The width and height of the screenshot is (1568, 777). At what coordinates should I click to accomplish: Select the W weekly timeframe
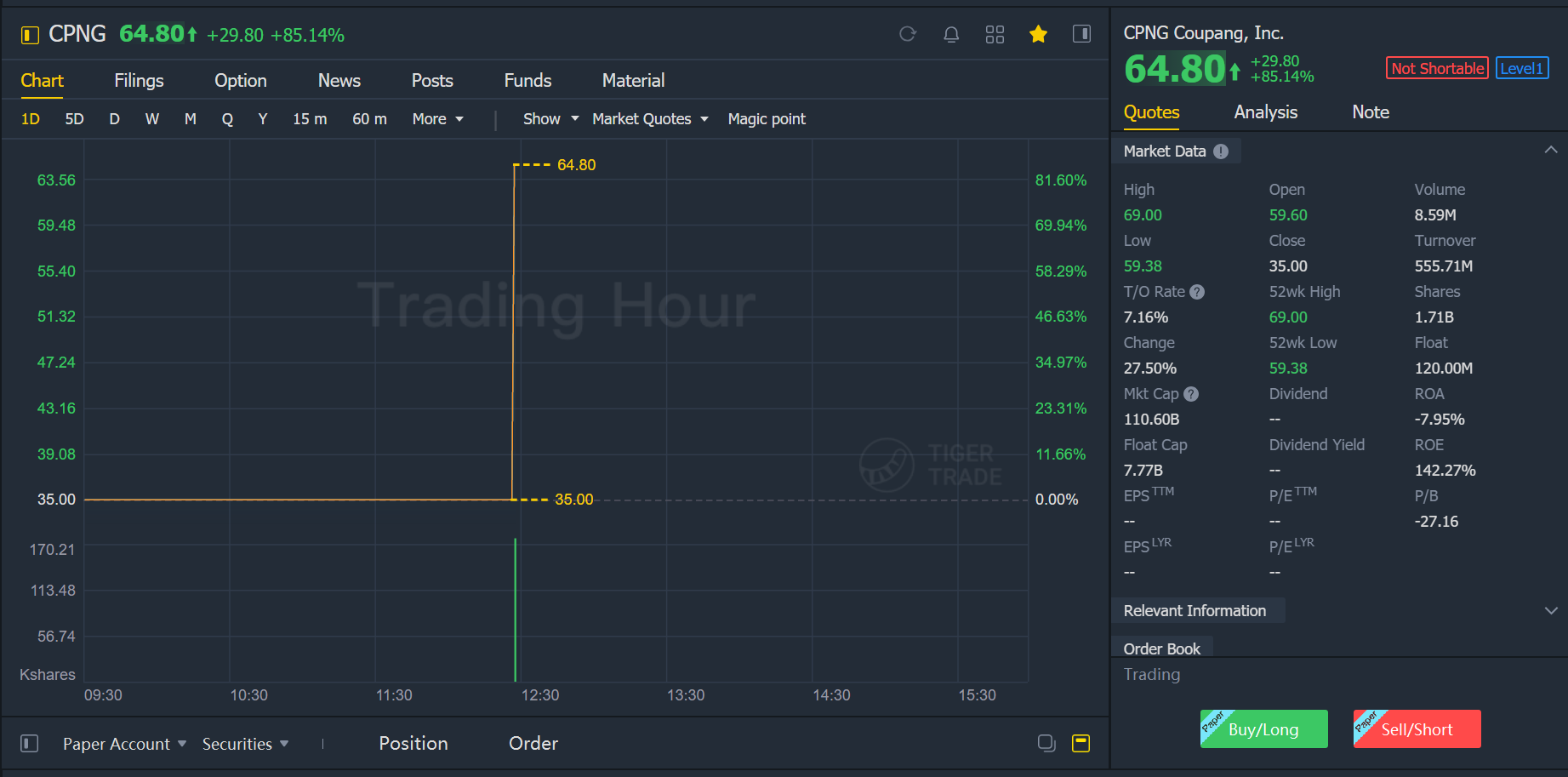(152, 119)
